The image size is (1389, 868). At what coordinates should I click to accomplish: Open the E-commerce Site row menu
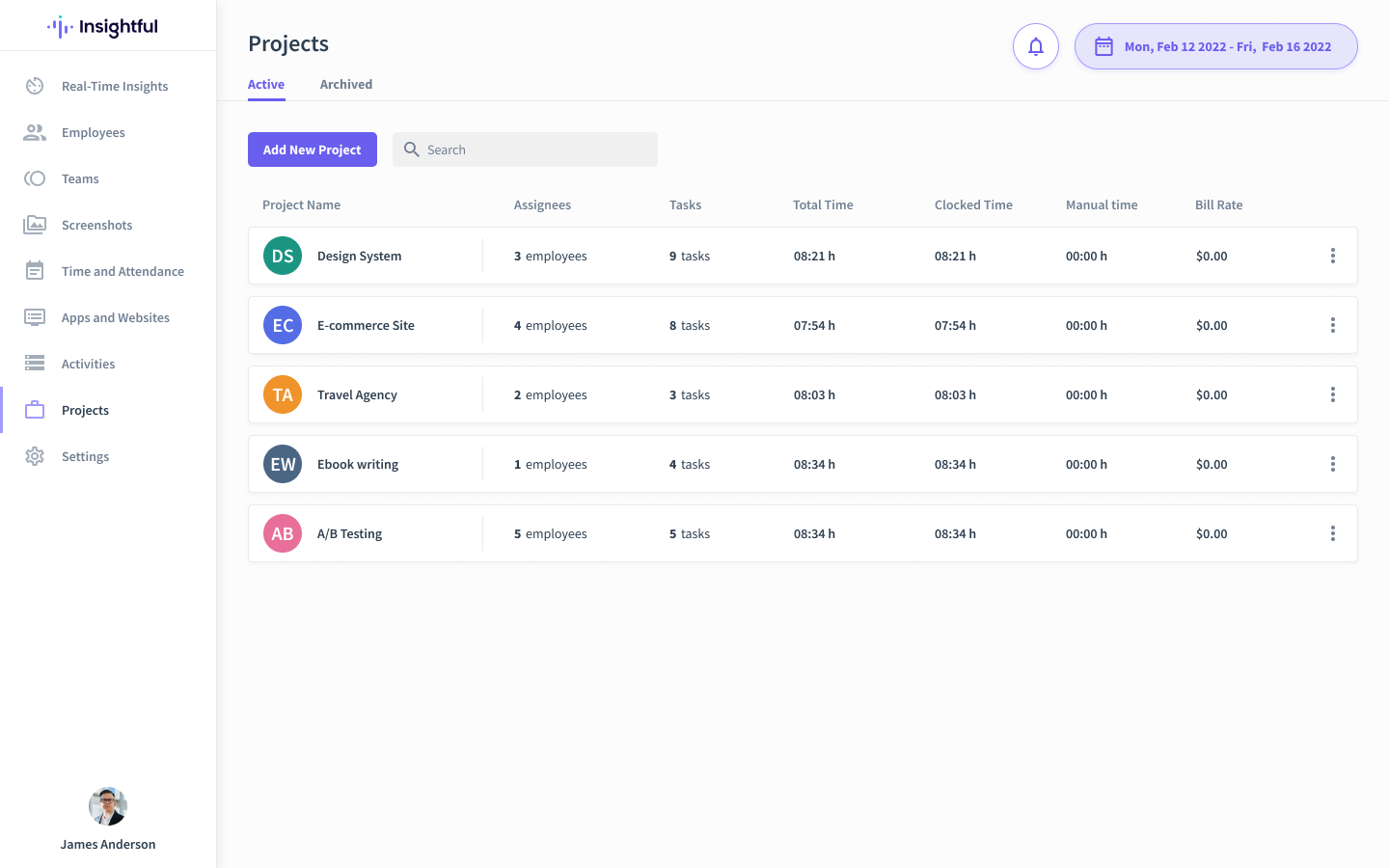1333,325
